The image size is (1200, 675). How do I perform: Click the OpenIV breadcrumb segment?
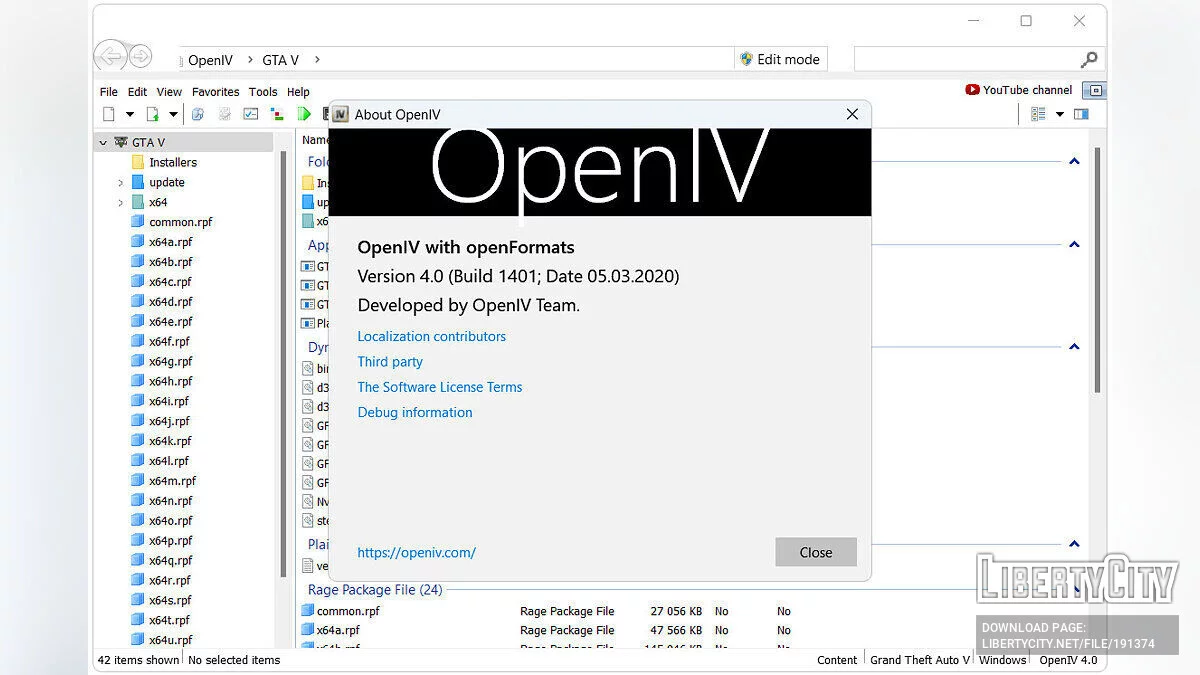pos(211,60)
